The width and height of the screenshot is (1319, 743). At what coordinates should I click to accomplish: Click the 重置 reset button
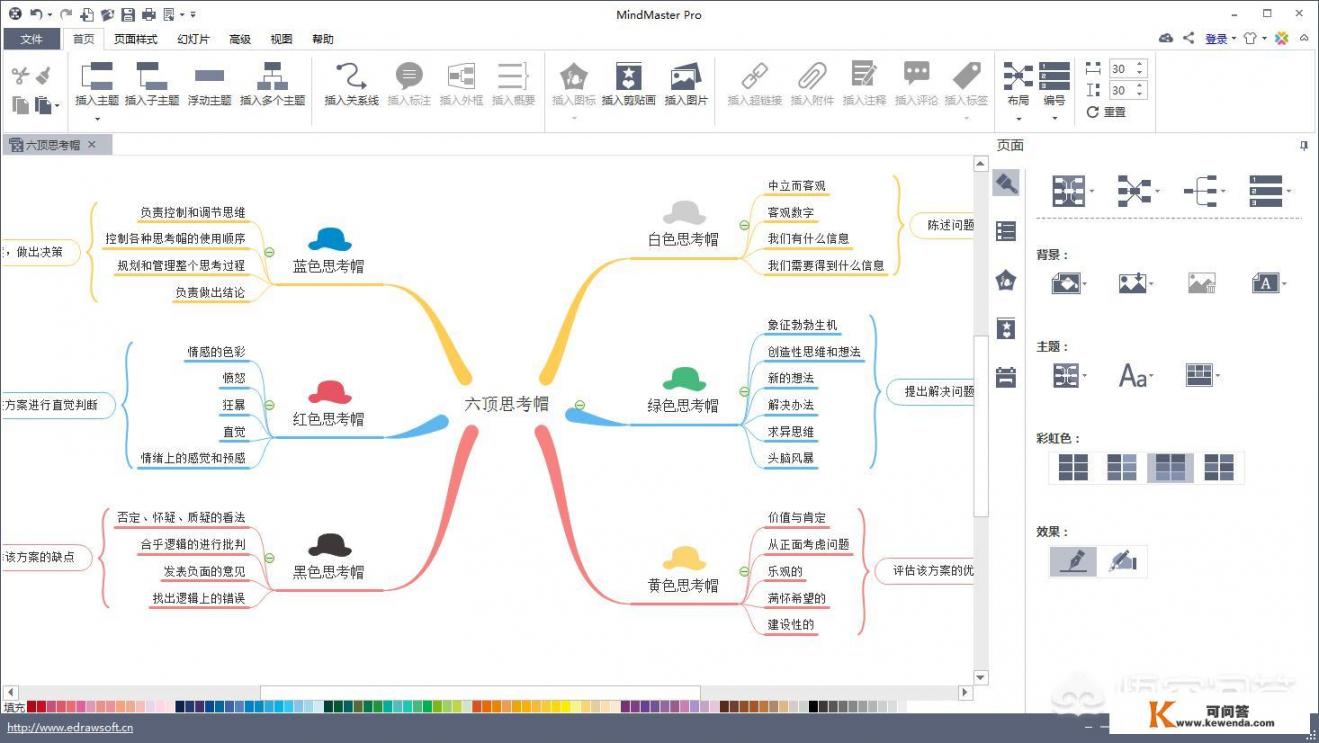[x=1106, y=112]
